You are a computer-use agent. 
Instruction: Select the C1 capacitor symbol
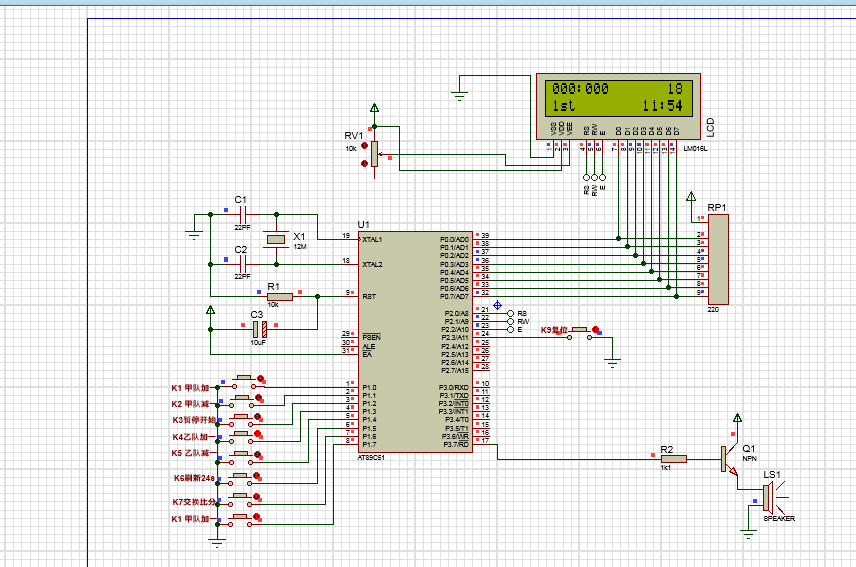243,214
